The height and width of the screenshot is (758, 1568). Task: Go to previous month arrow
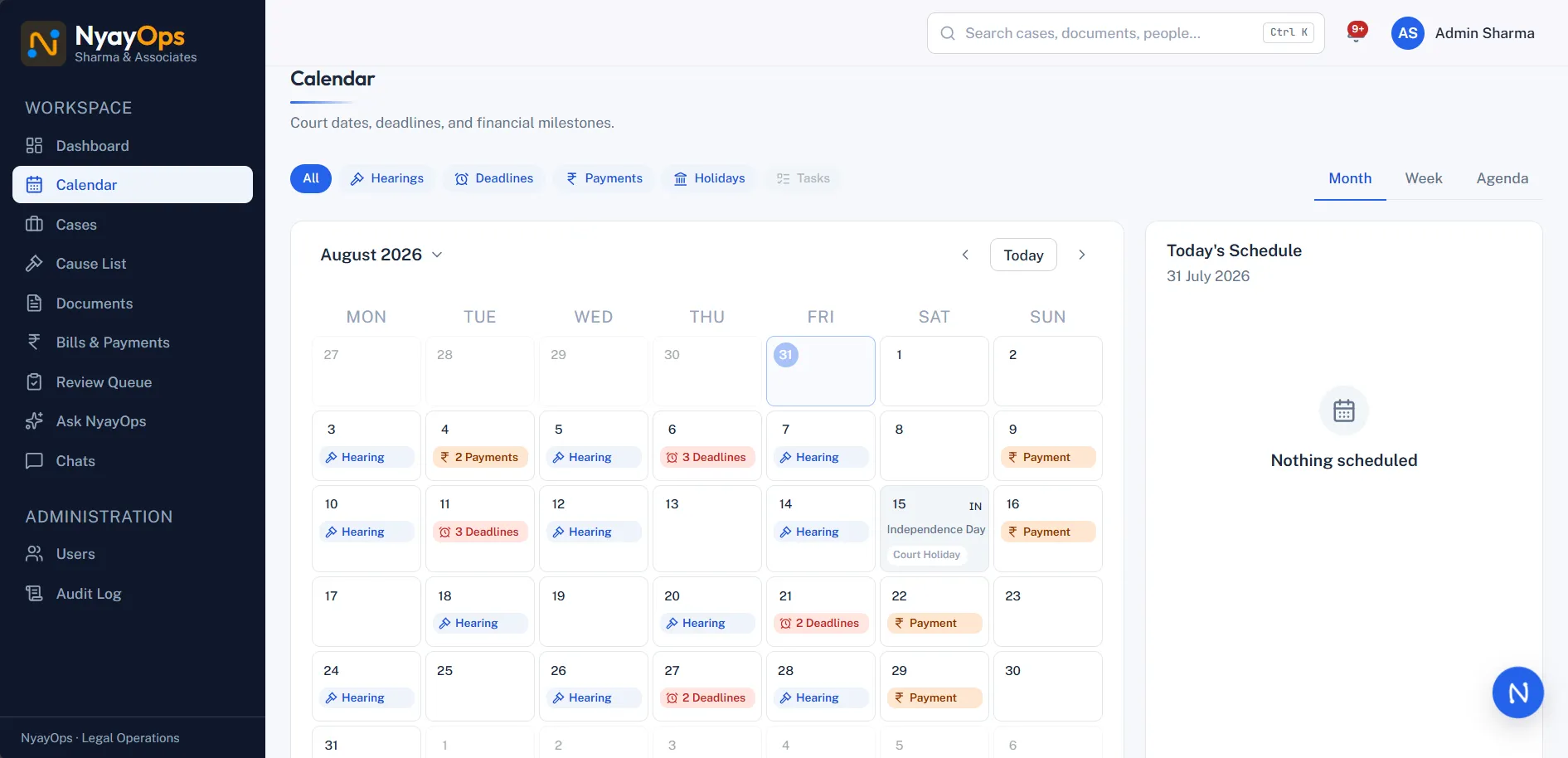[x=965, y=255]
